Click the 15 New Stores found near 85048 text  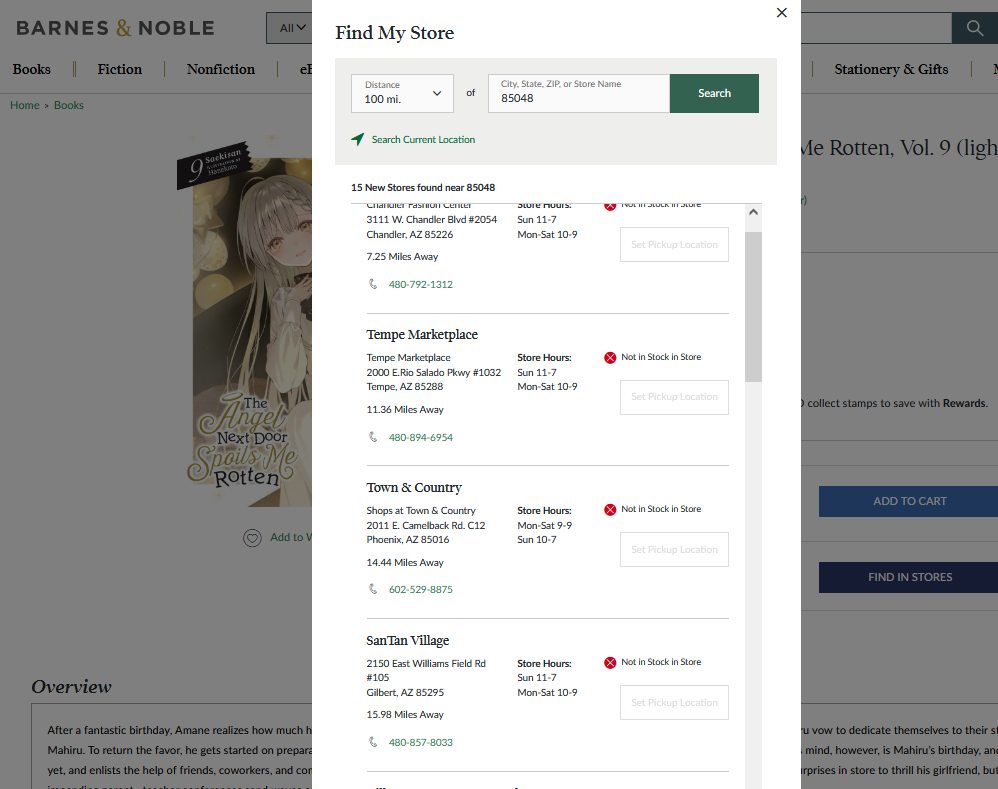click(423, 188)
